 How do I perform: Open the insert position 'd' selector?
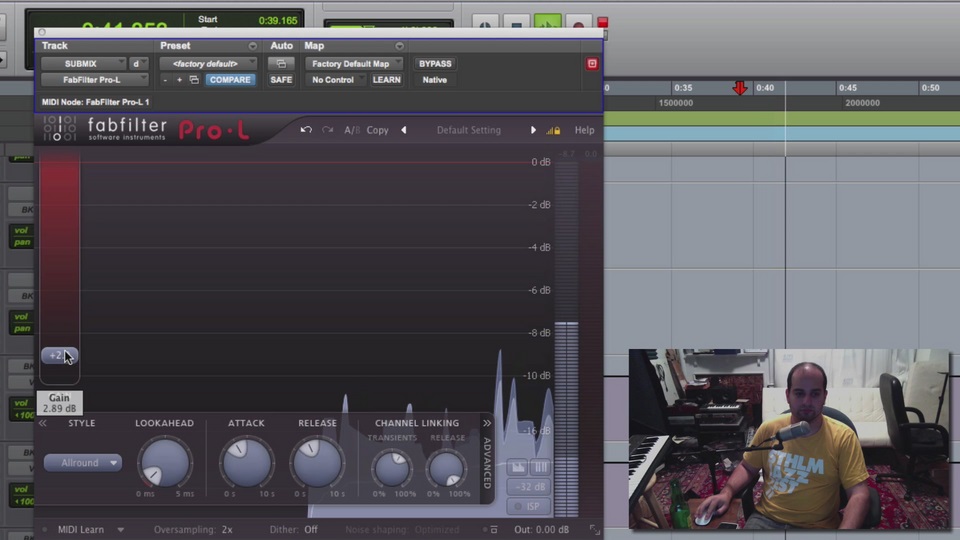(138, 64)
